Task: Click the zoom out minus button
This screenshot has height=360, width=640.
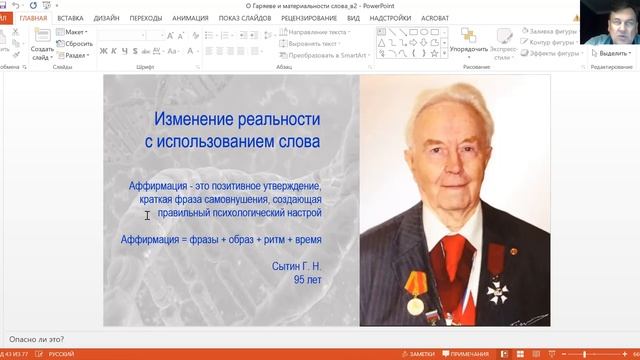Action: 564,354
